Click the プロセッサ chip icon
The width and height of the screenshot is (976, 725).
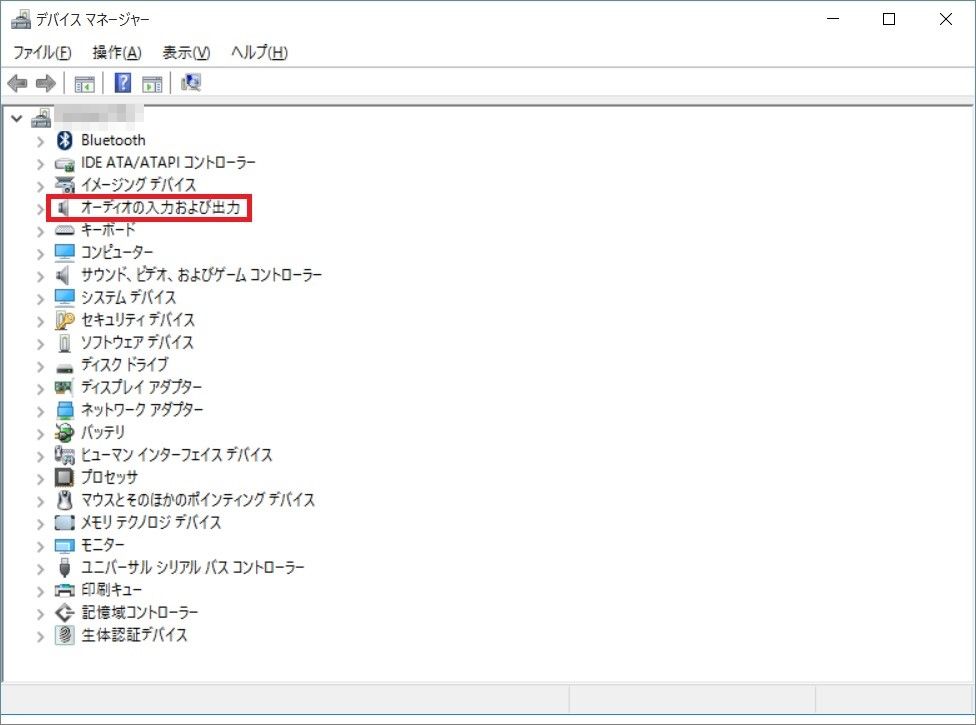pos(65,477)
